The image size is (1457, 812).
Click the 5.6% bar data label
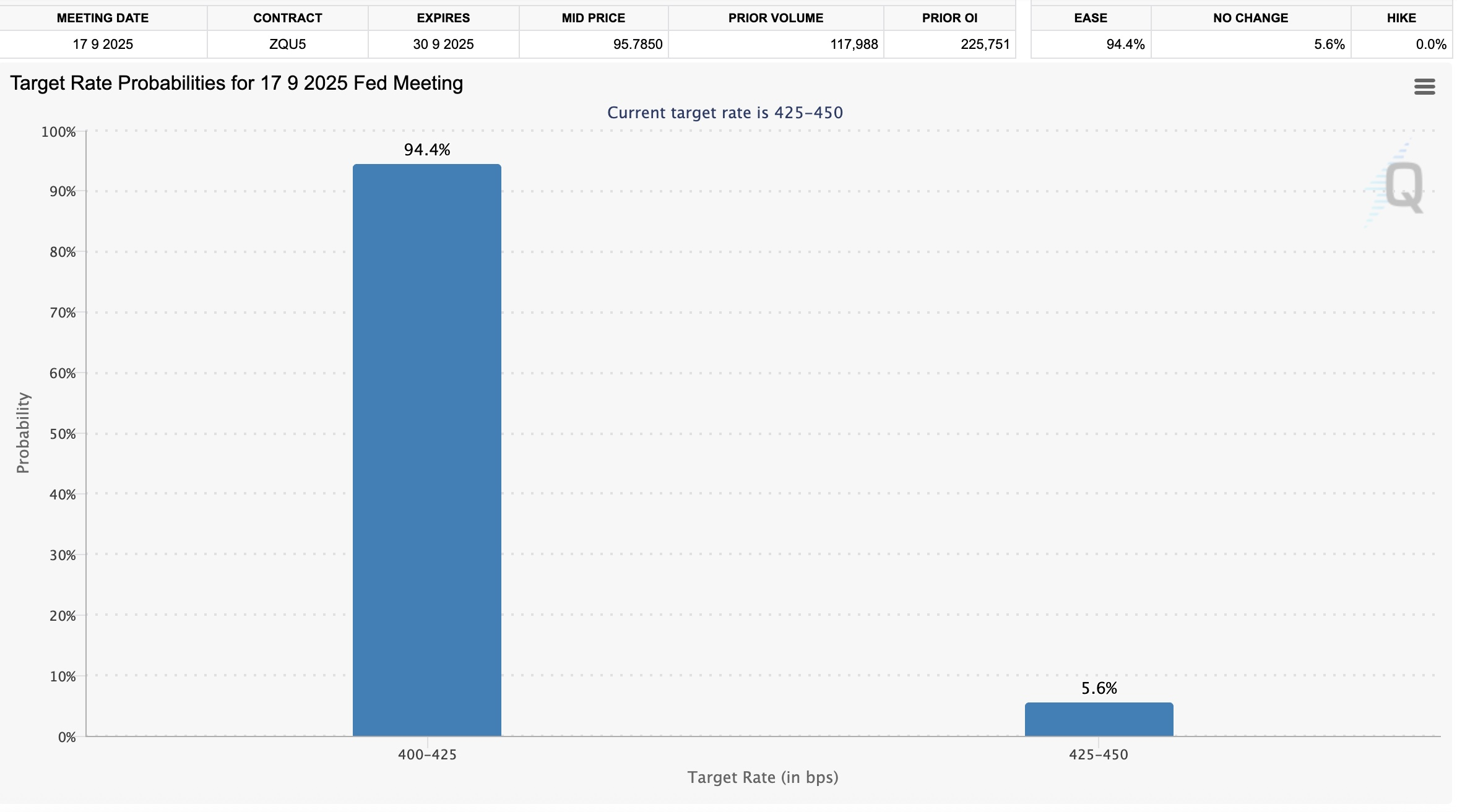tap(1099, 688)
